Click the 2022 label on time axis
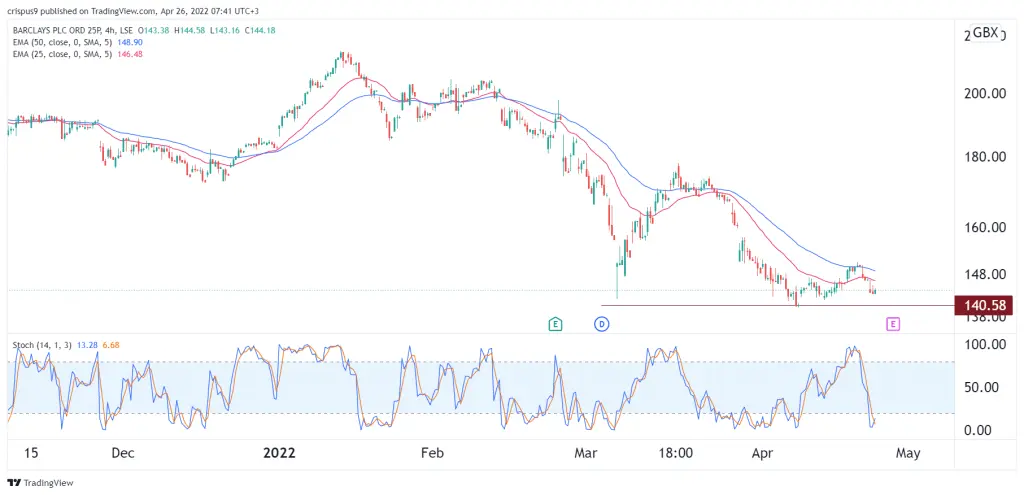The height and width of the screenshot is (495, 1024). tap(279, 453)
